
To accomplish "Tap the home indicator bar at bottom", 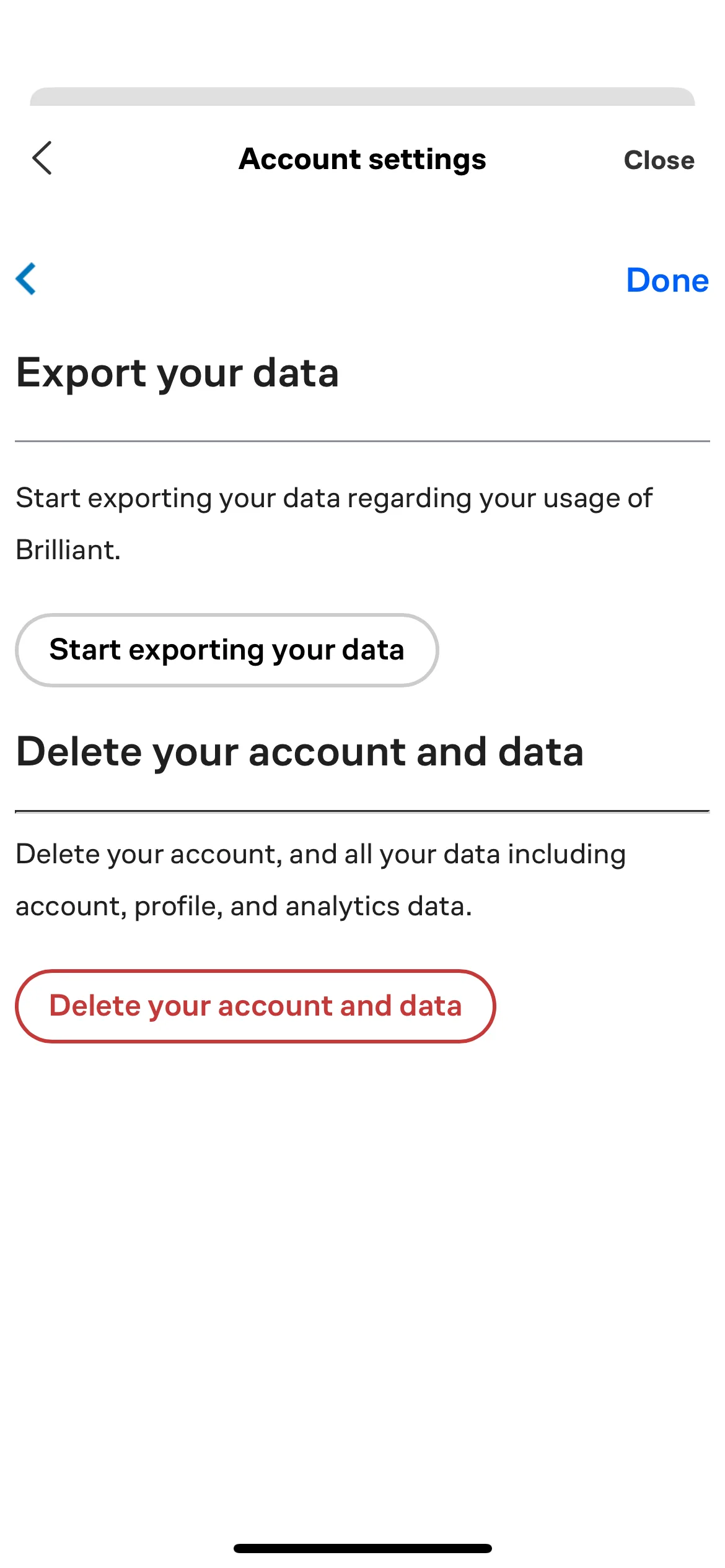I will point(362,1548).
